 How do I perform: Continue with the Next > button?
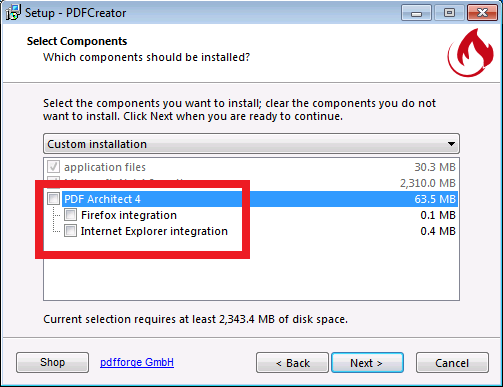367,362
